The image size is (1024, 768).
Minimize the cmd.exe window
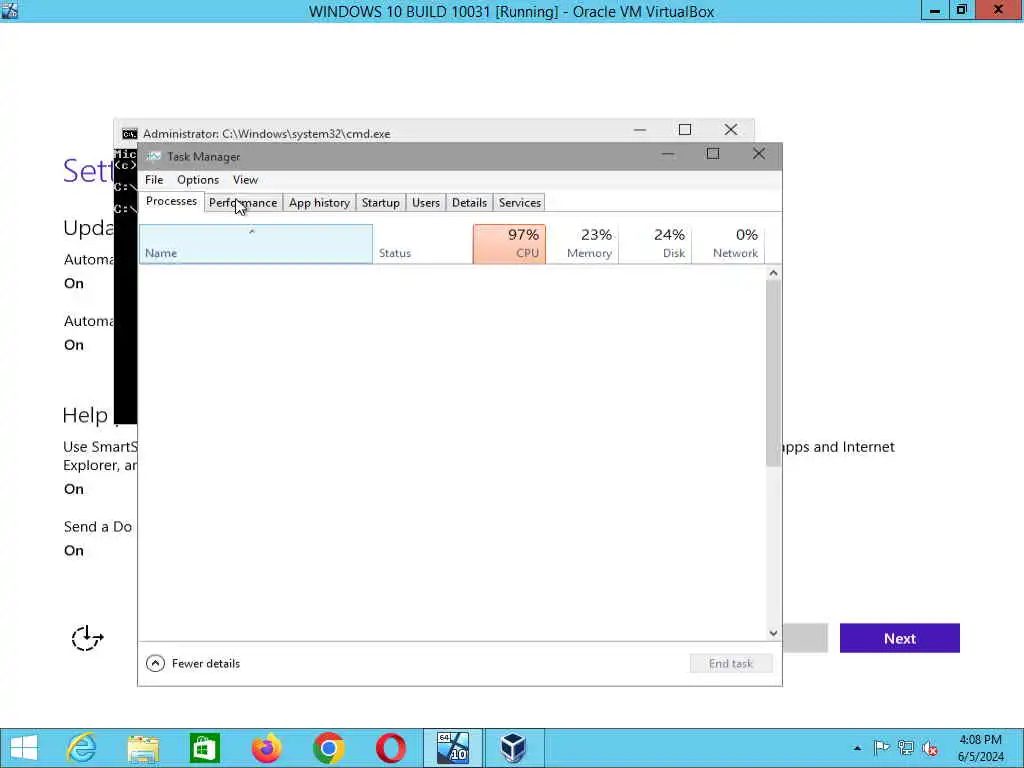coord(639,130)
